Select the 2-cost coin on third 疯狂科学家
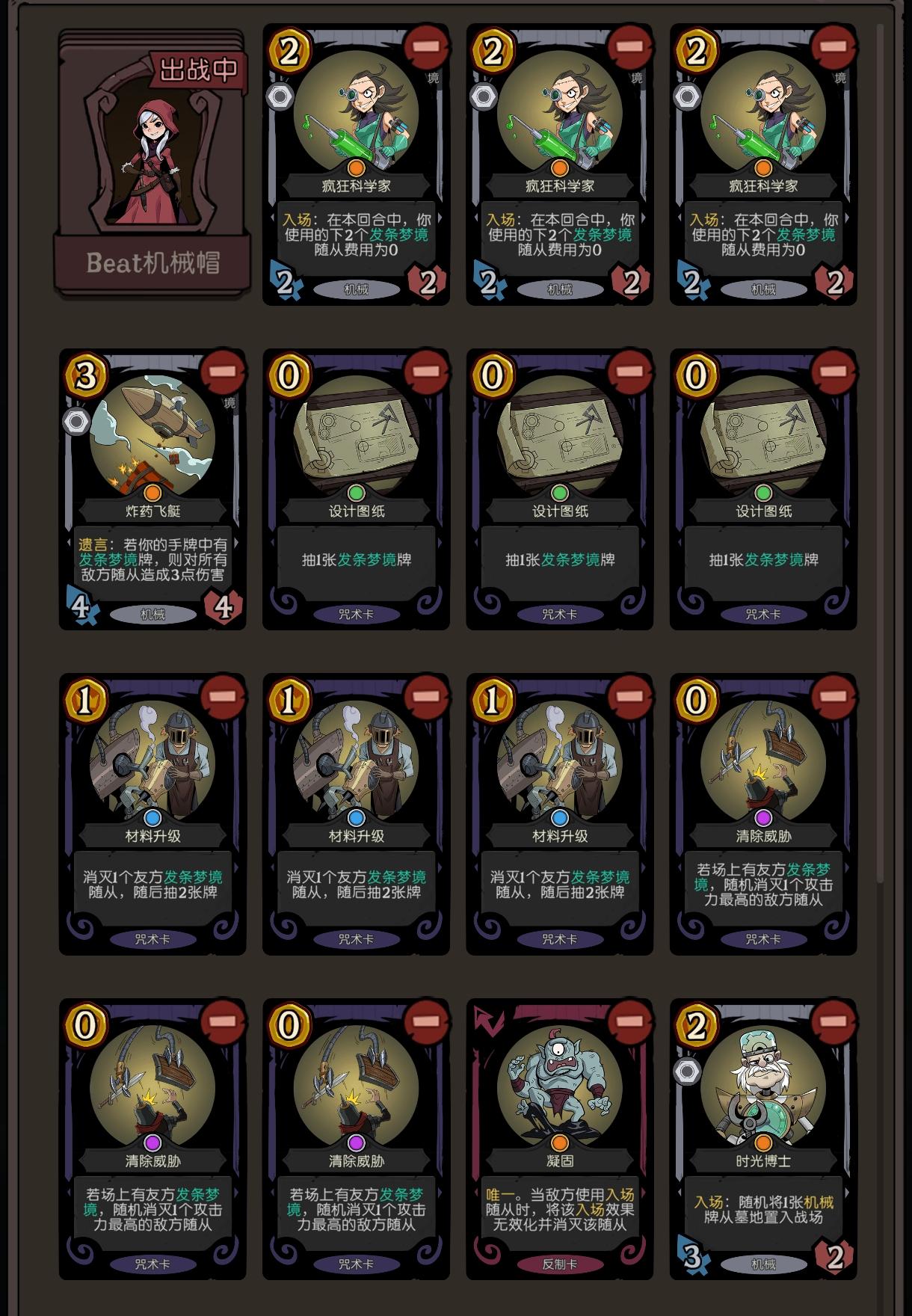912x1316 pixels. (696, 51)
